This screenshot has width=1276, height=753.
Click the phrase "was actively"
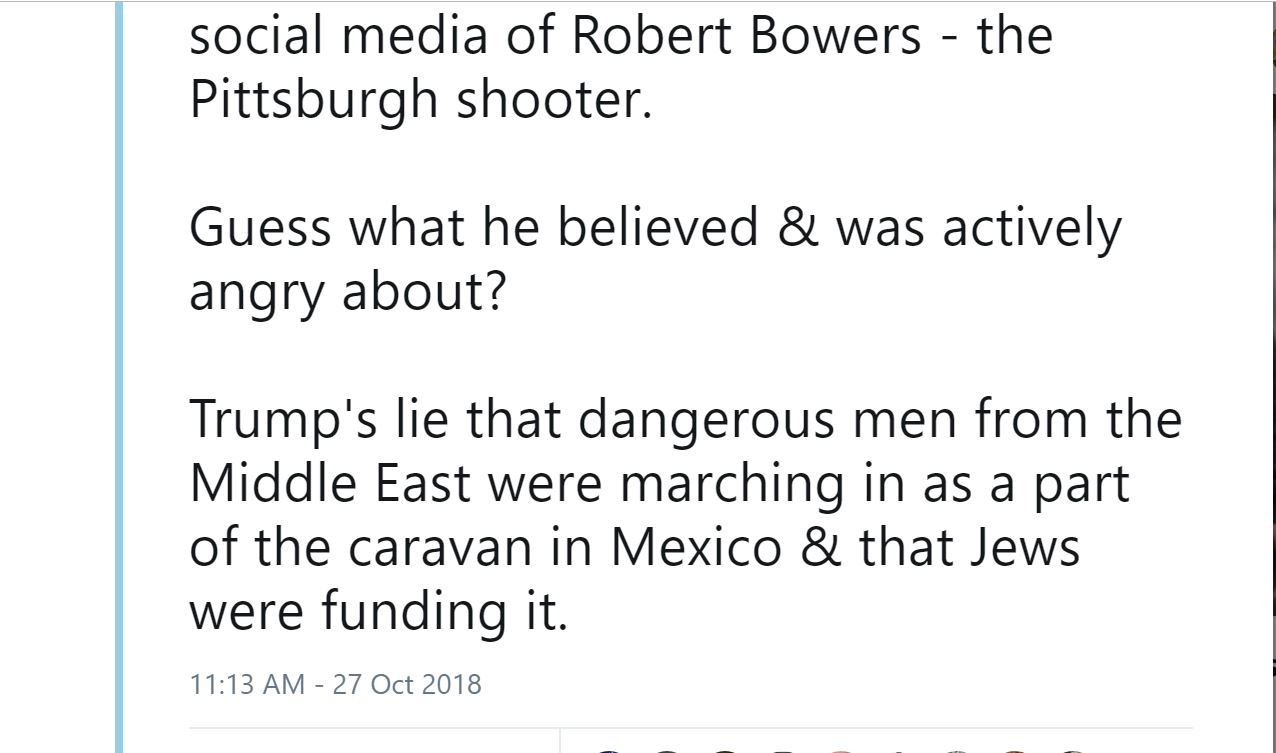coord(979,228)
